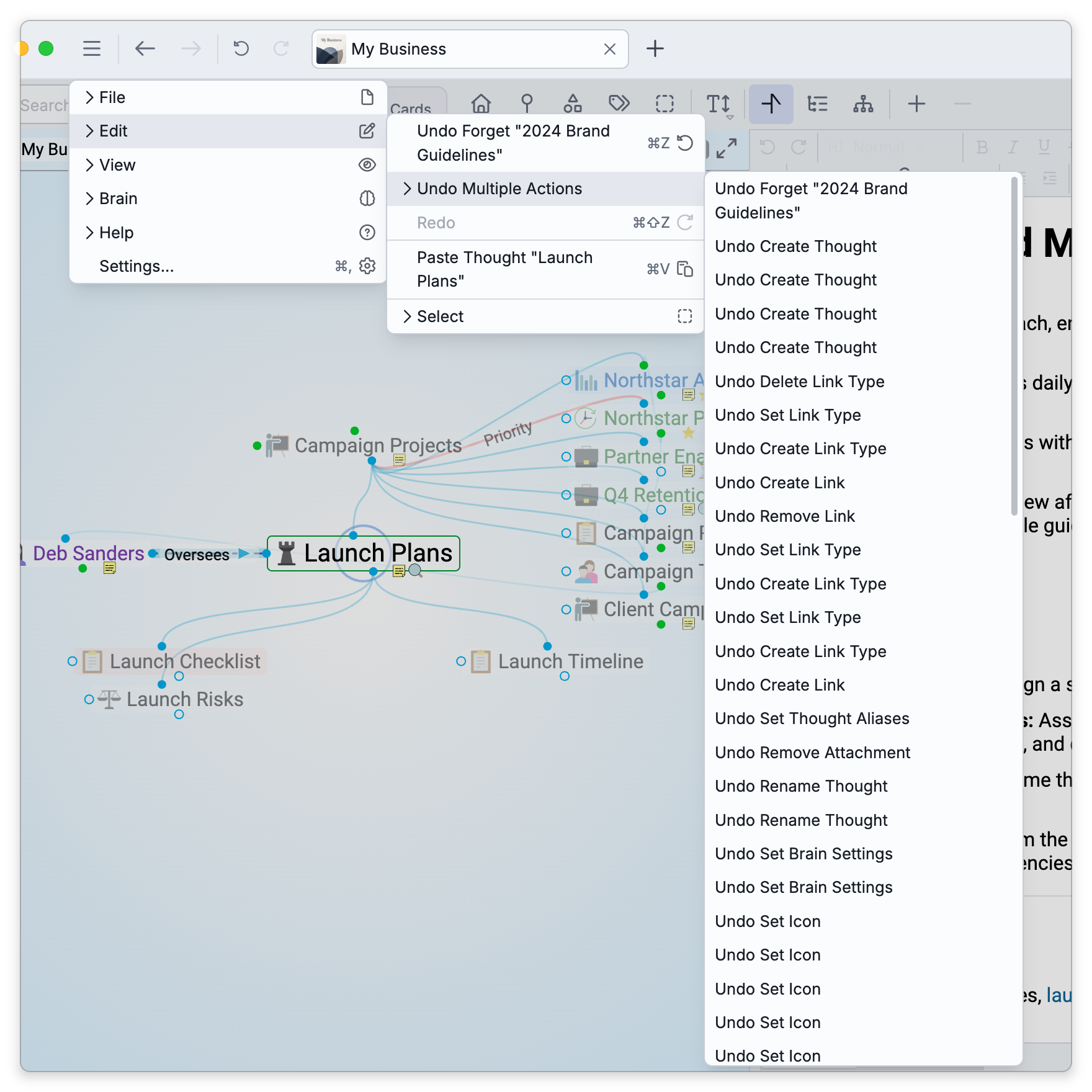This screenshot has width=1092, height=1092.
Task: Open the Launch Risks thought
Action: pyautogui.click(x=185, y=699)
